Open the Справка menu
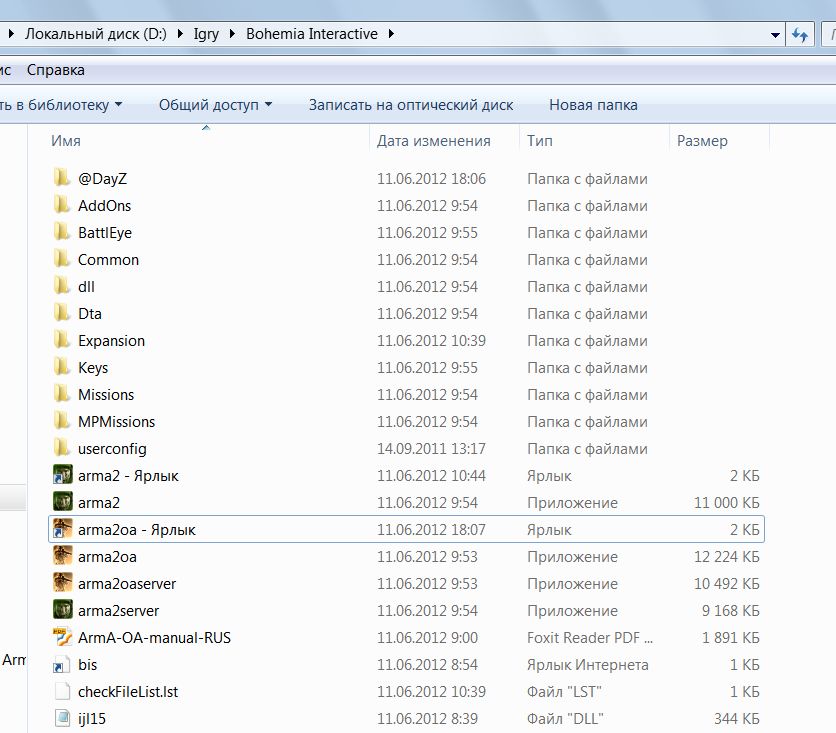836x733 pixels. pos(55,70)
